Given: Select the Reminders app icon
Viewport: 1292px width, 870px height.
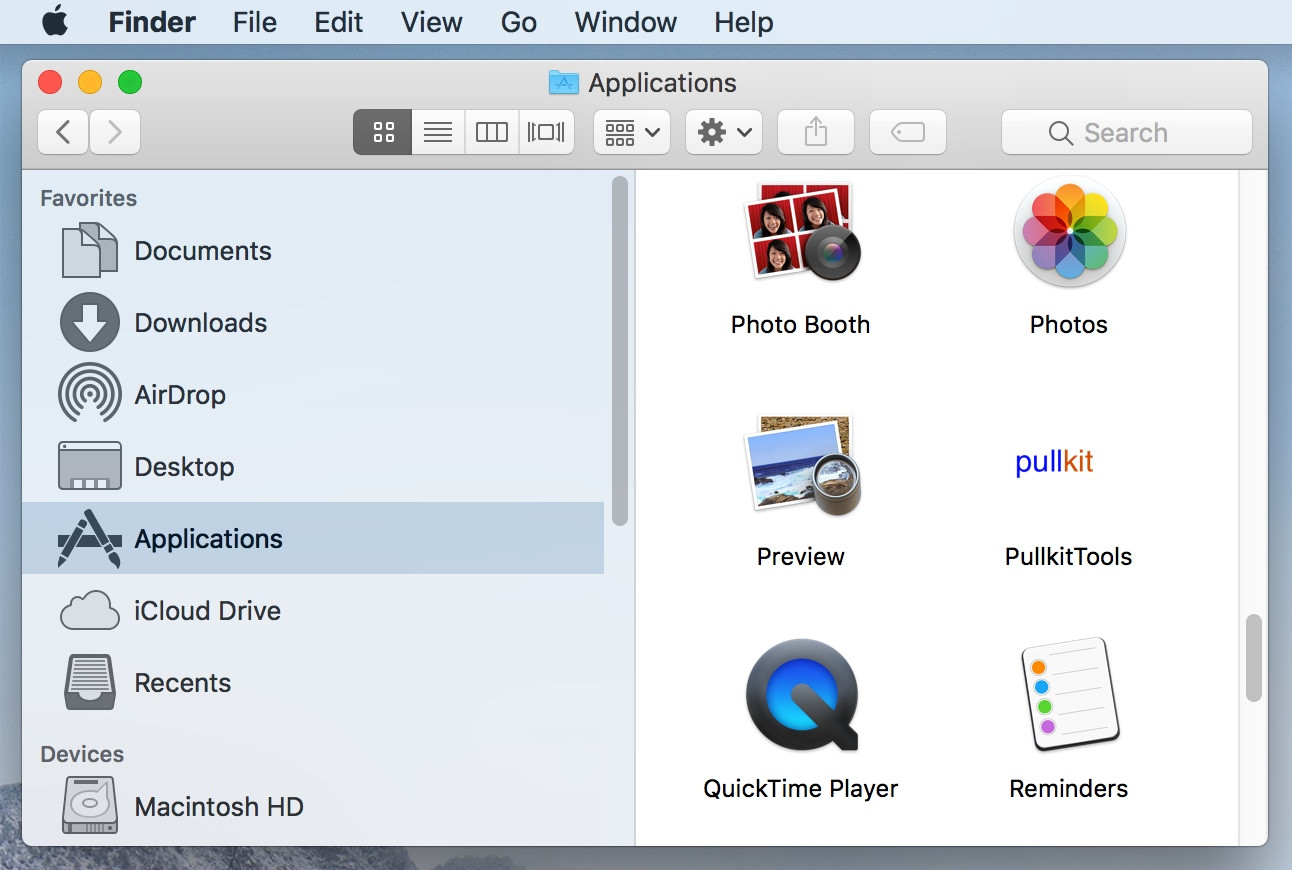Looking at the screenshot, I should tap(1069, 696).
